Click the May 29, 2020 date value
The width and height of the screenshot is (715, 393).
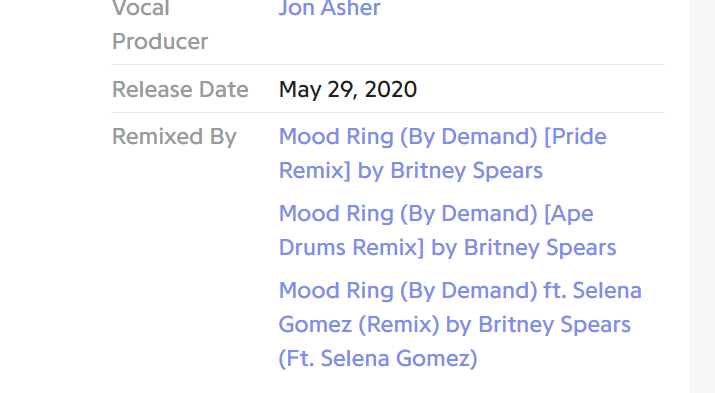tap(347, 89)
